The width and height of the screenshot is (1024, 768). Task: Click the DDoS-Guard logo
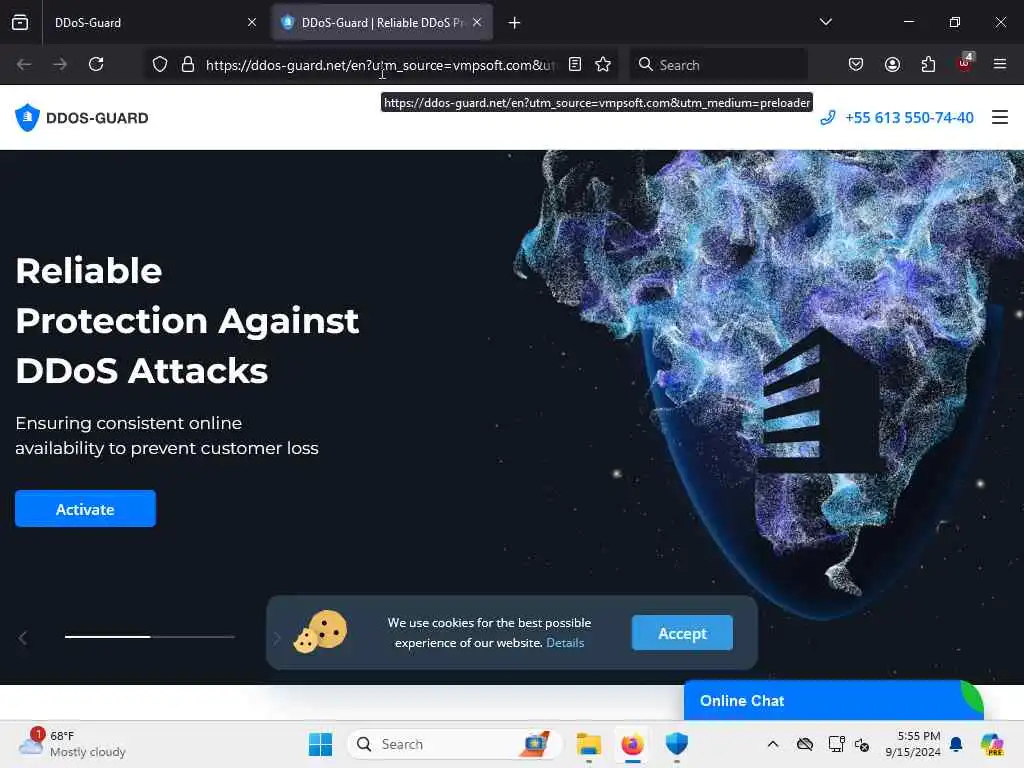(x=82, y=118)
